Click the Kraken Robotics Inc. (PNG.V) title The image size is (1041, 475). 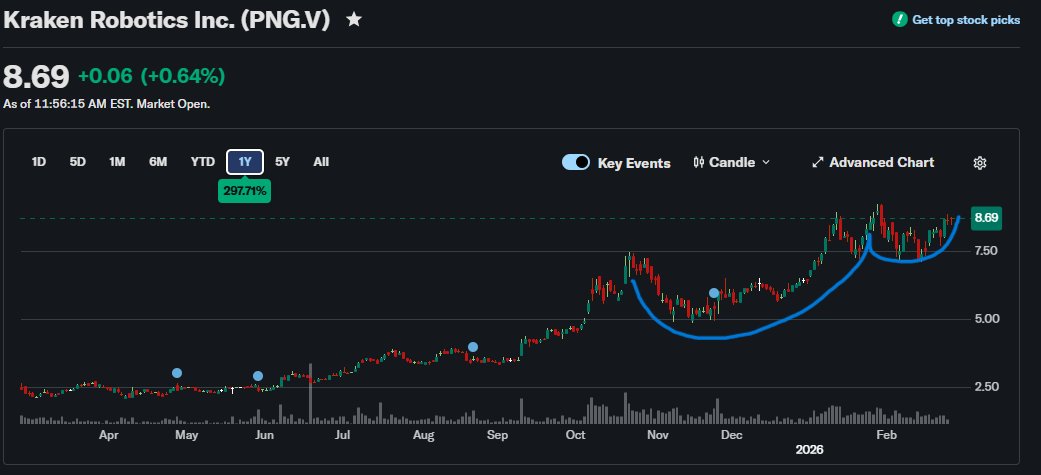pos(167,21)
